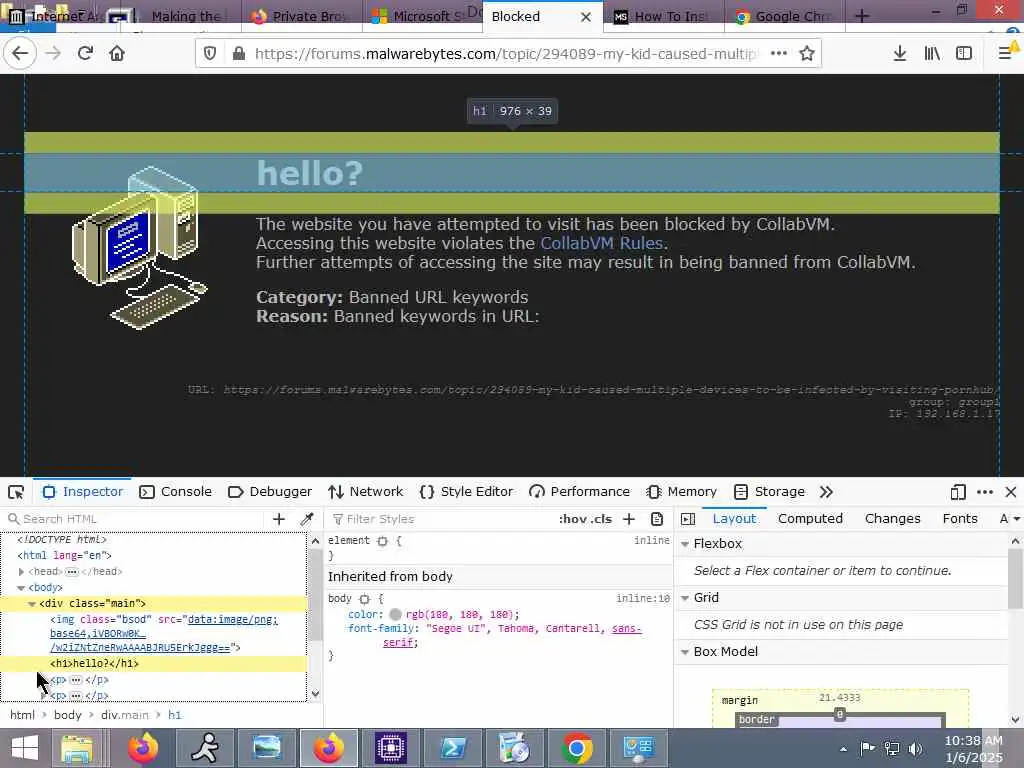Open the Memory panel
Image resolution: width=1024 pixels, height=768 pixels.
click(x=681, y=492)
